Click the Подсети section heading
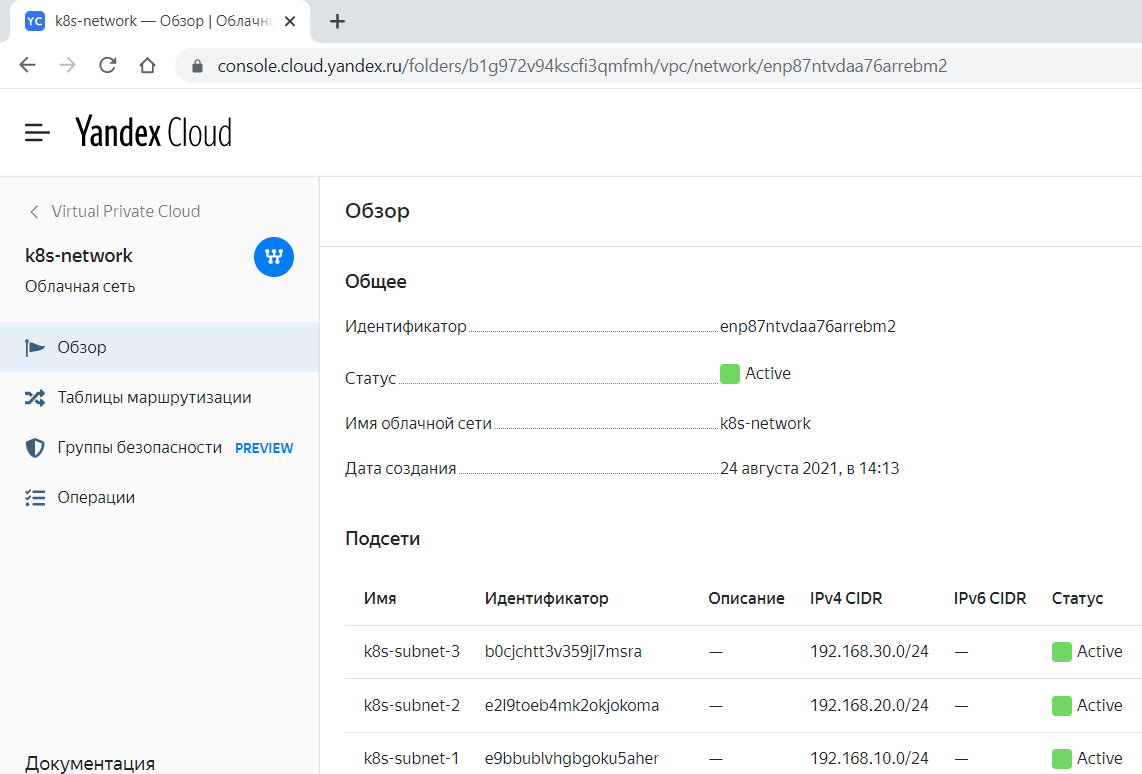Image resolution: width=1142 pixels, height=774 pixels. [x=382, y=539]
